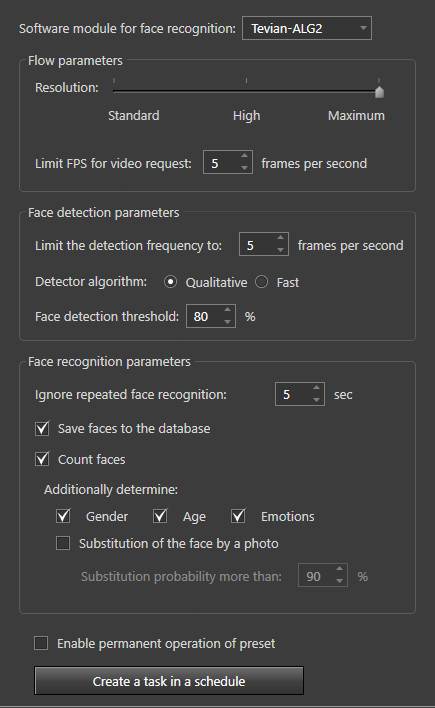Raise the face detection threshold percentage

coord(227,310)
